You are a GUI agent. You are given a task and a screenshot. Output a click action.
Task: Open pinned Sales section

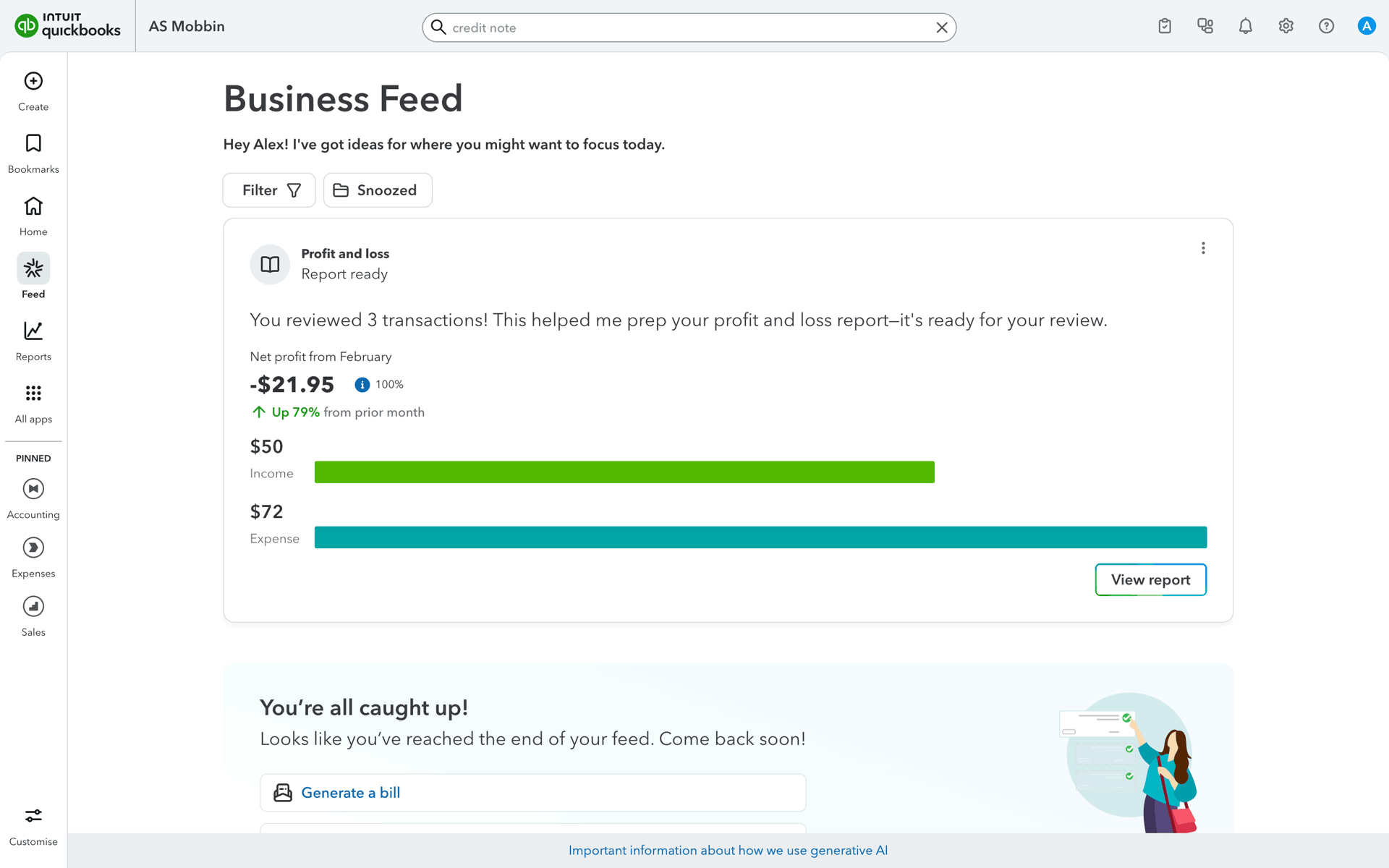pyautogui.click(x=33, y=616)
